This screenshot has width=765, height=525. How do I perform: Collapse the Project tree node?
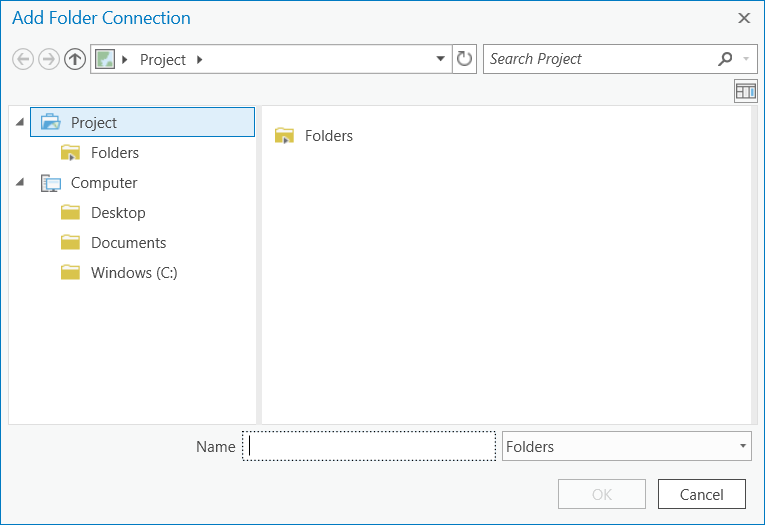[20, 122]
